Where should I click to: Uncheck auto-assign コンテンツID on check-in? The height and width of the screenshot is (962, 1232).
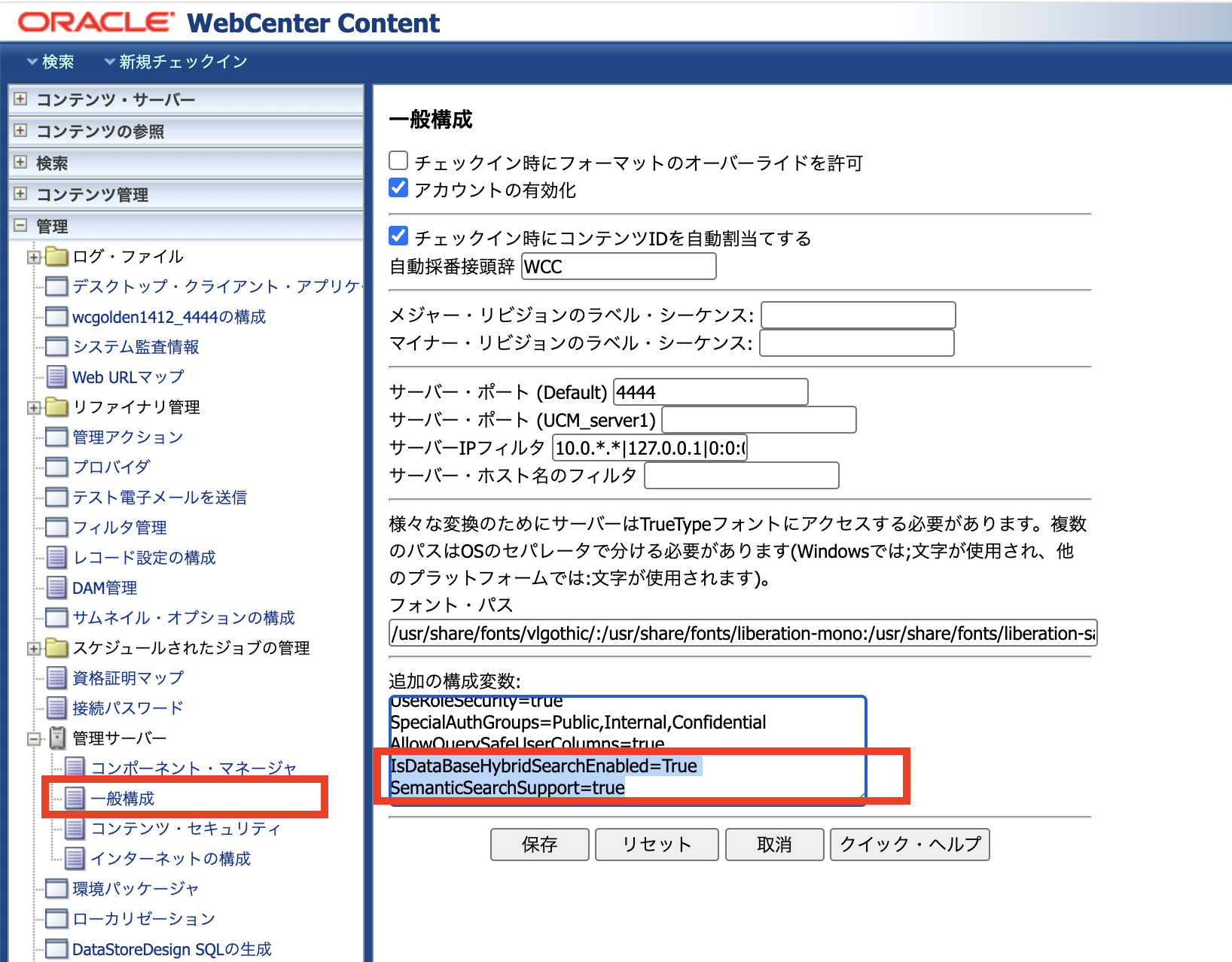(398, 236)
